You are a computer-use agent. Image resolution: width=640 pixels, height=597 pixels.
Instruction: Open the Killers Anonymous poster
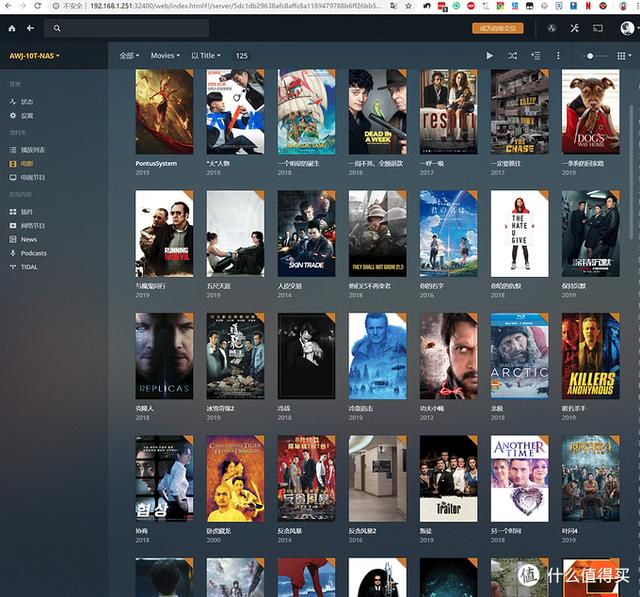[x=591, y=356]
